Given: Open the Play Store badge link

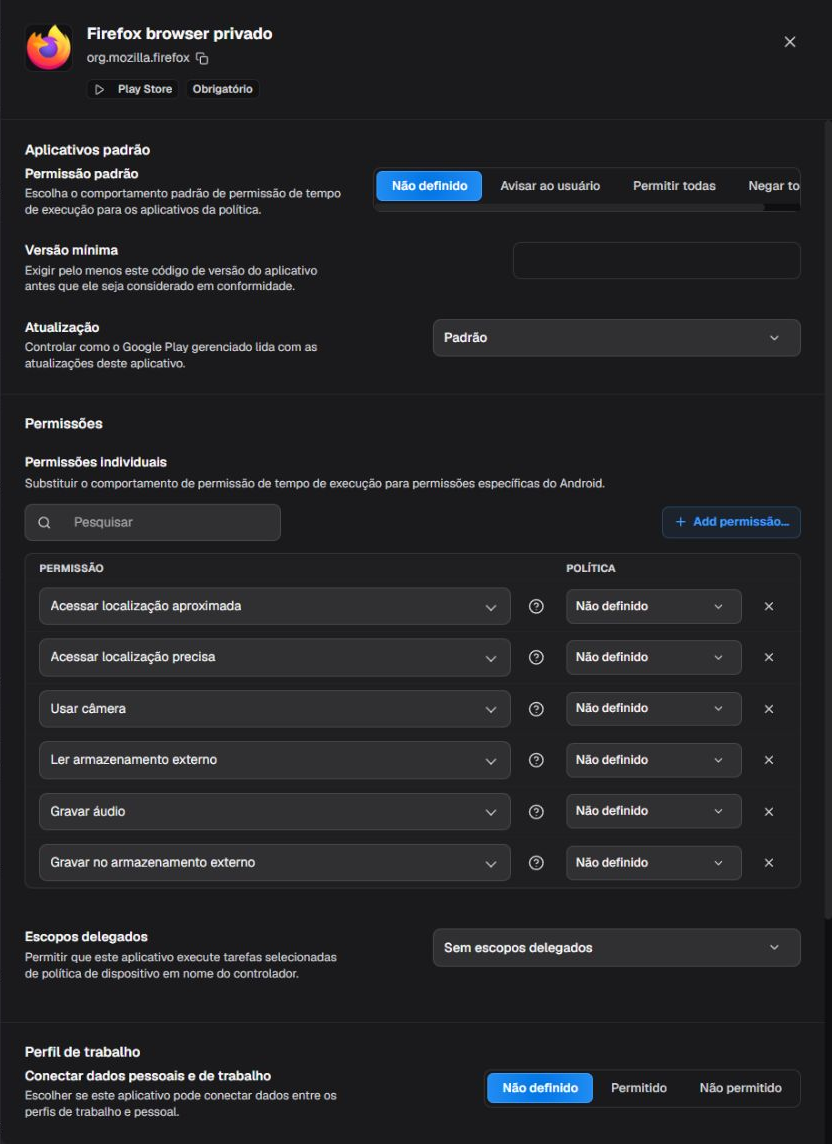Looking at the screenshot, I should tap(133, 89).
